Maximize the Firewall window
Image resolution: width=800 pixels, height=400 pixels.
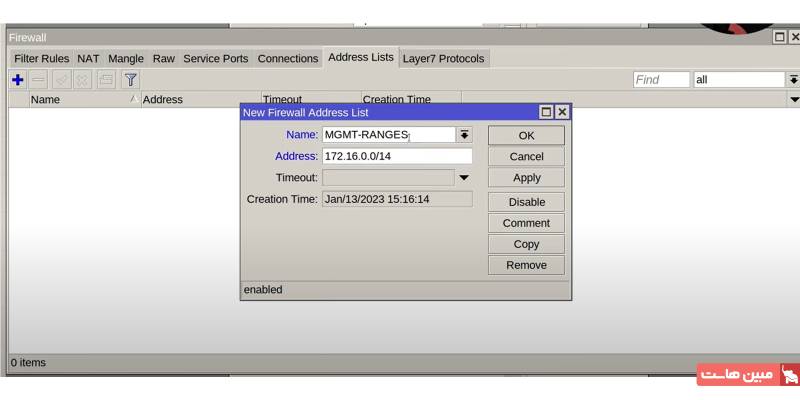[780, 37]
